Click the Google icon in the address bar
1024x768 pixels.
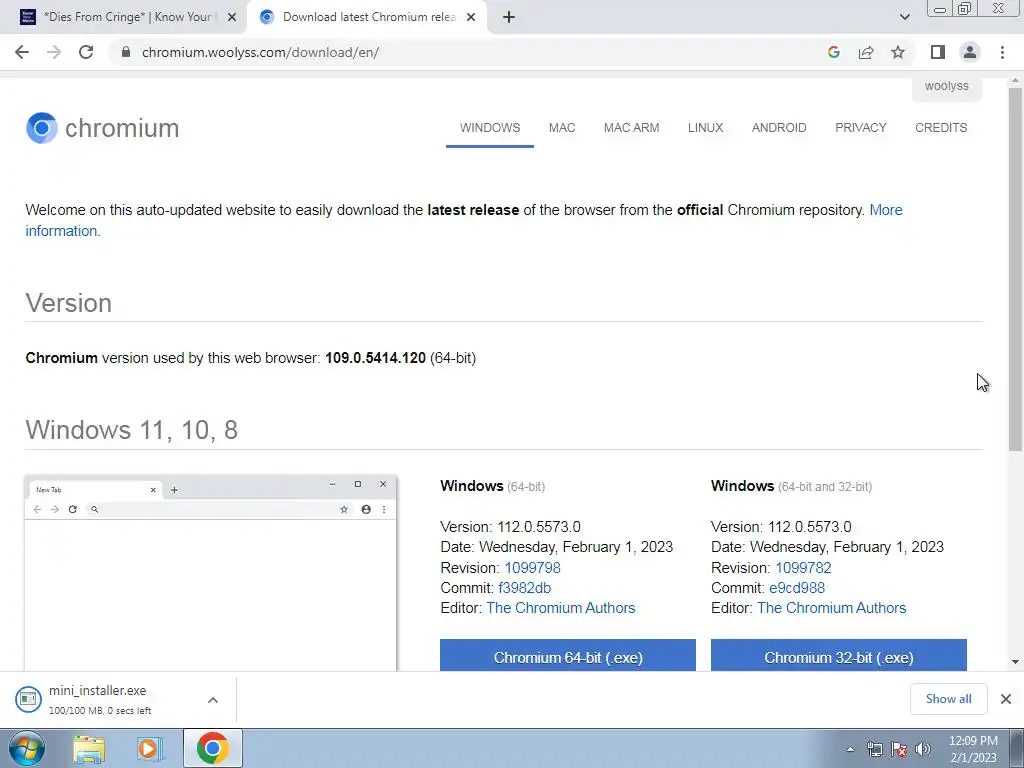833,52
